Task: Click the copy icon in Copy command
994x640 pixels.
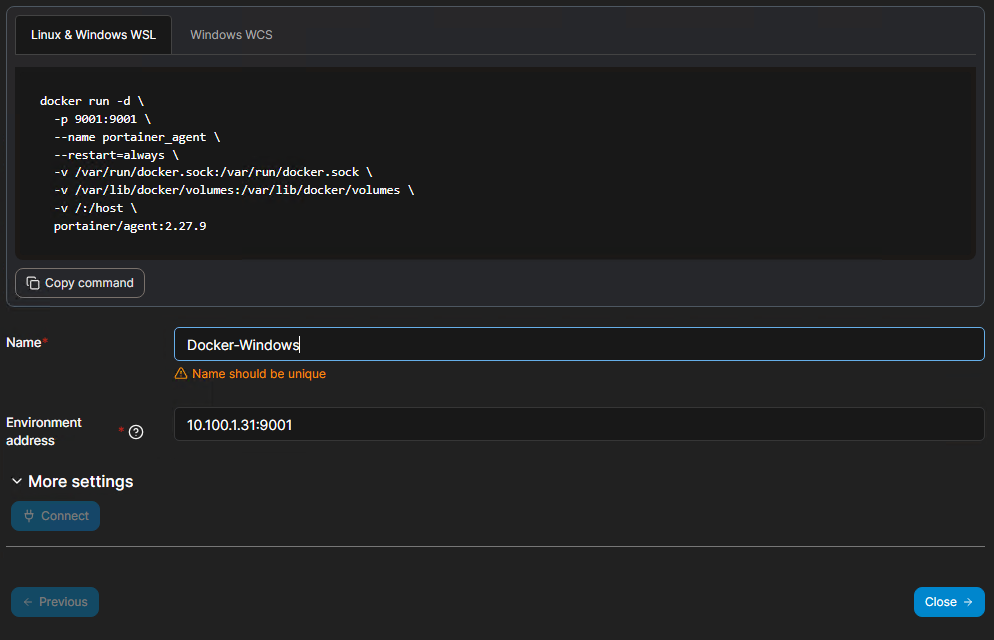Action: tap(33, 283)
